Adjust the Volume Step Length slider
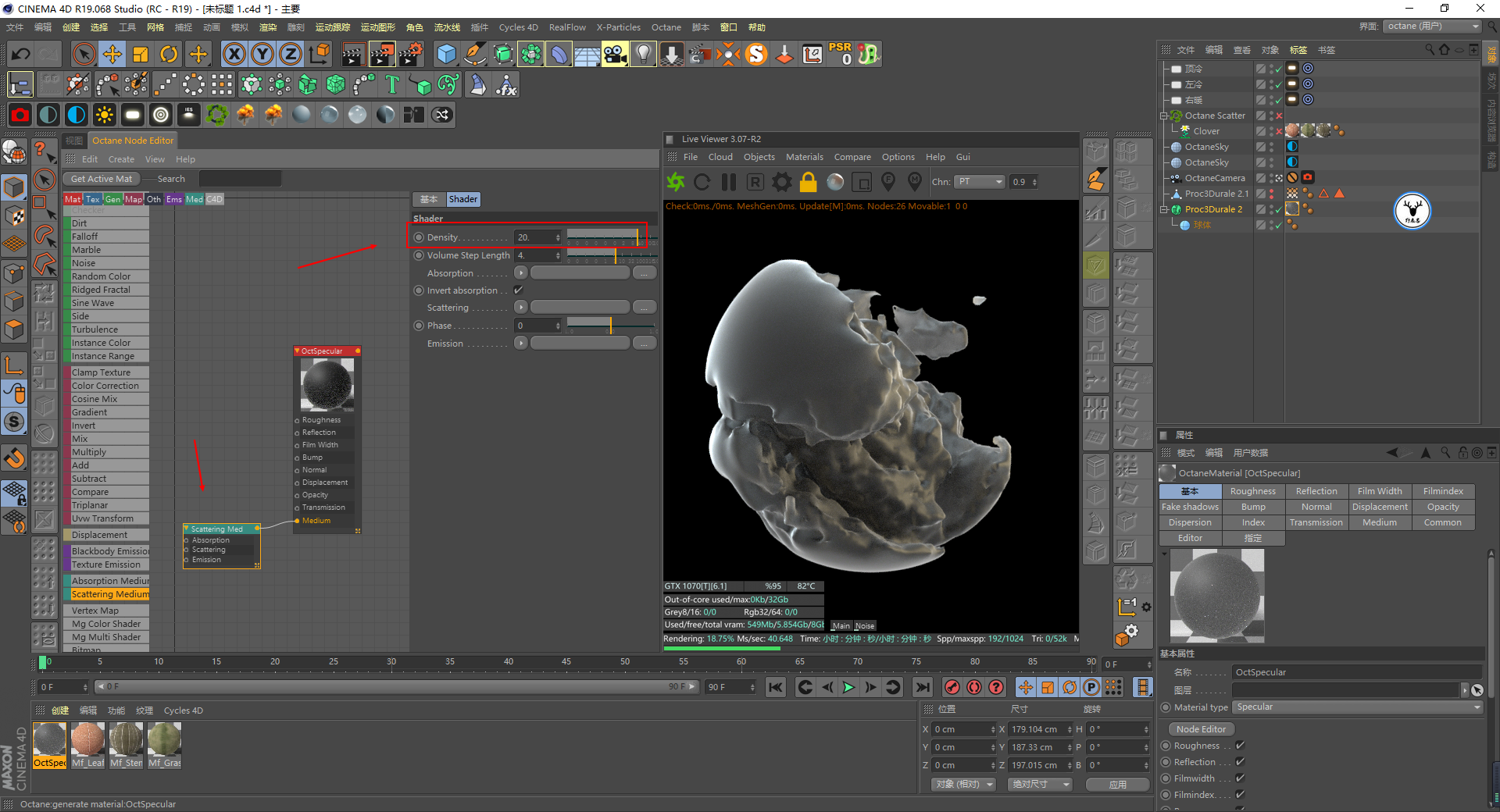Image resolution: width=1500 pixels, height=812 pixels. click(x=612, y=255)
